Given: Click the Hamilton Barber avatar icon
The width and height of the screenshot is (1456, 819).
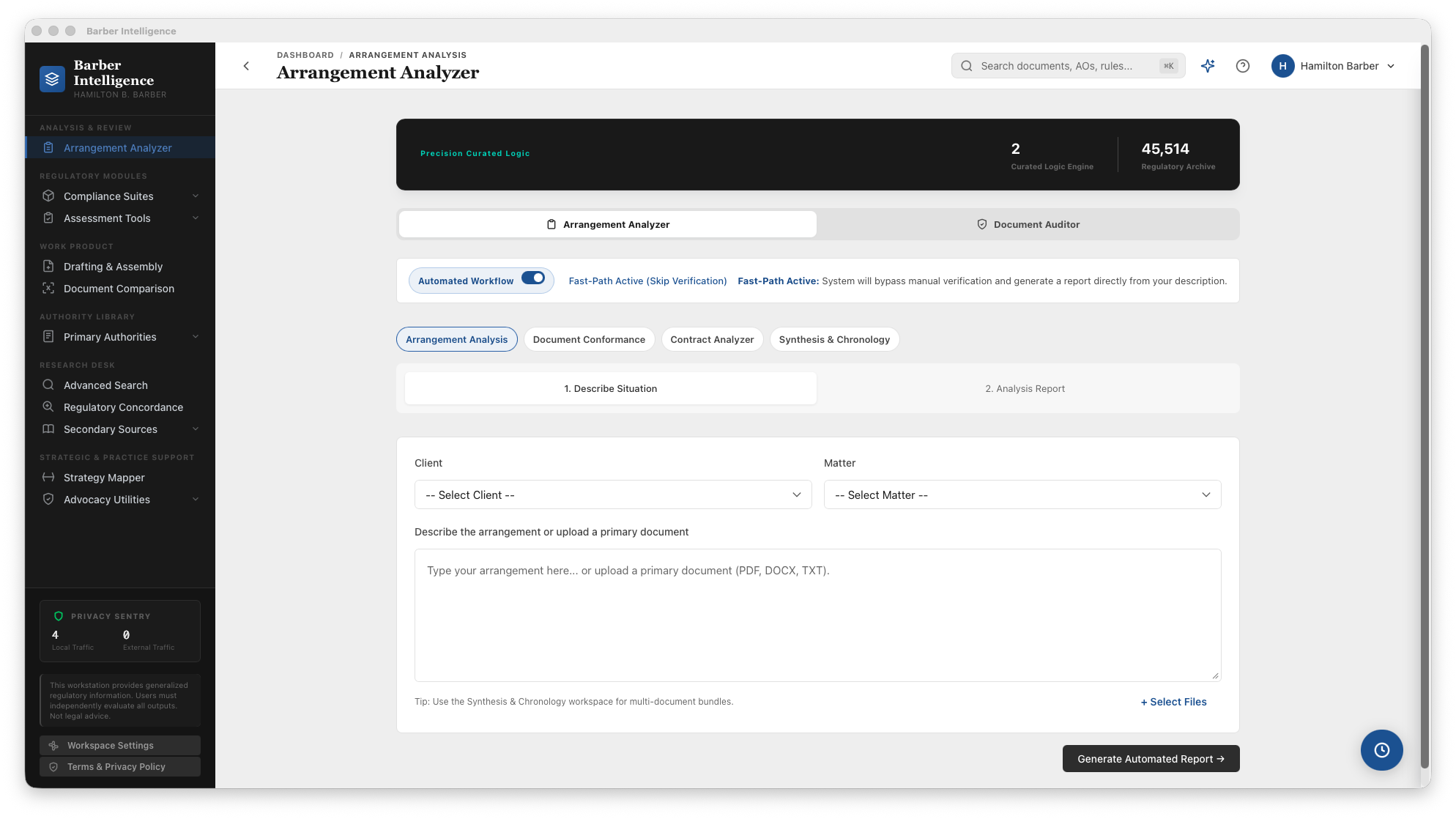Looking at the screenshot, I should [1282, 66].
